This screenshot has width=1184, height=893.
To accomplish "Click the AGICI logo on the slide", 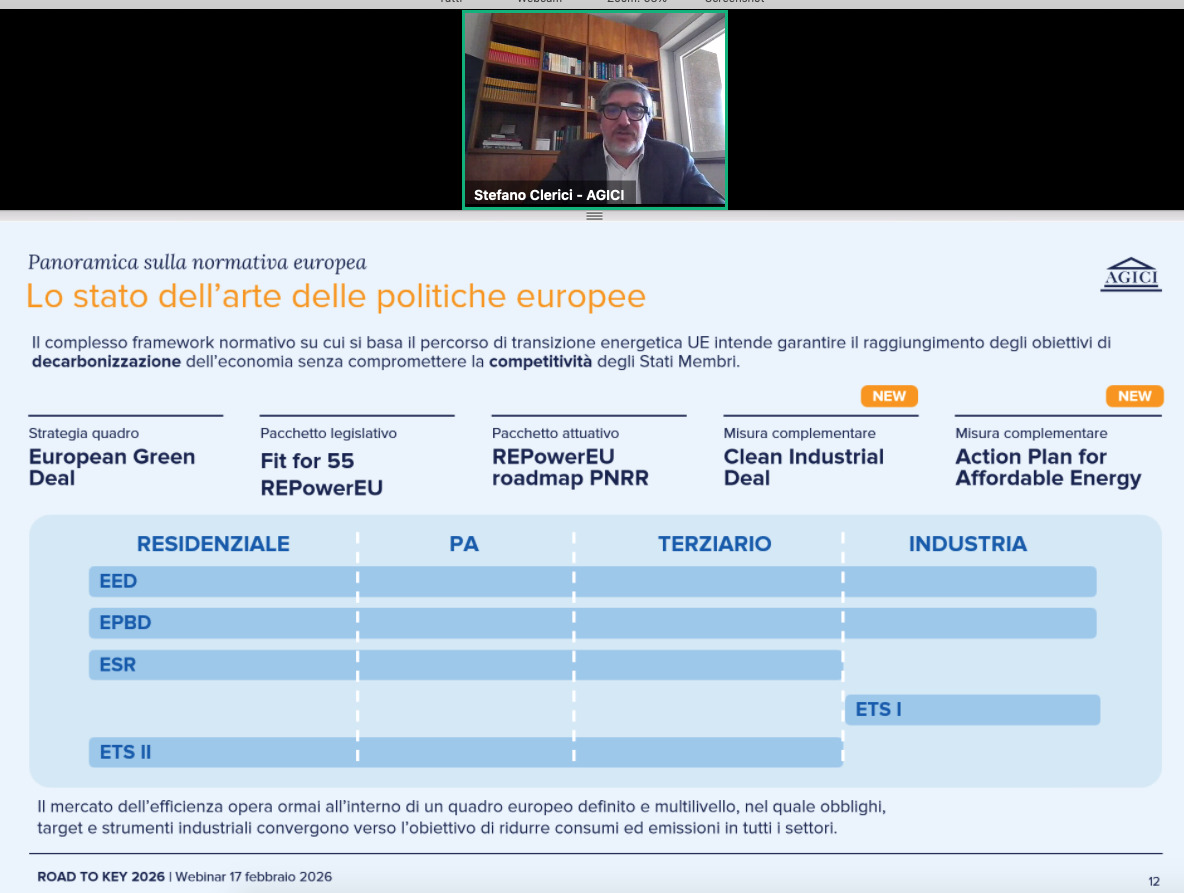I will [x=1130, y=274].
